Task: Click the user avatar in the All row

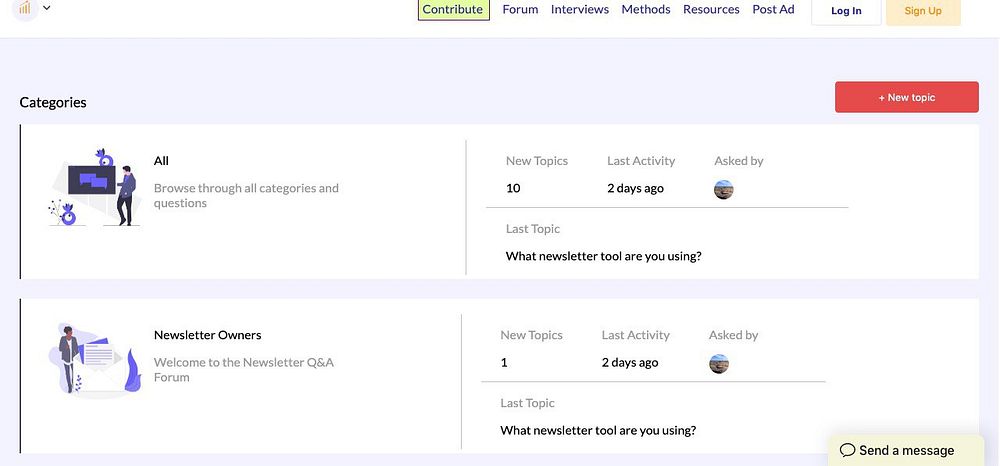Action: pos(724,189)
